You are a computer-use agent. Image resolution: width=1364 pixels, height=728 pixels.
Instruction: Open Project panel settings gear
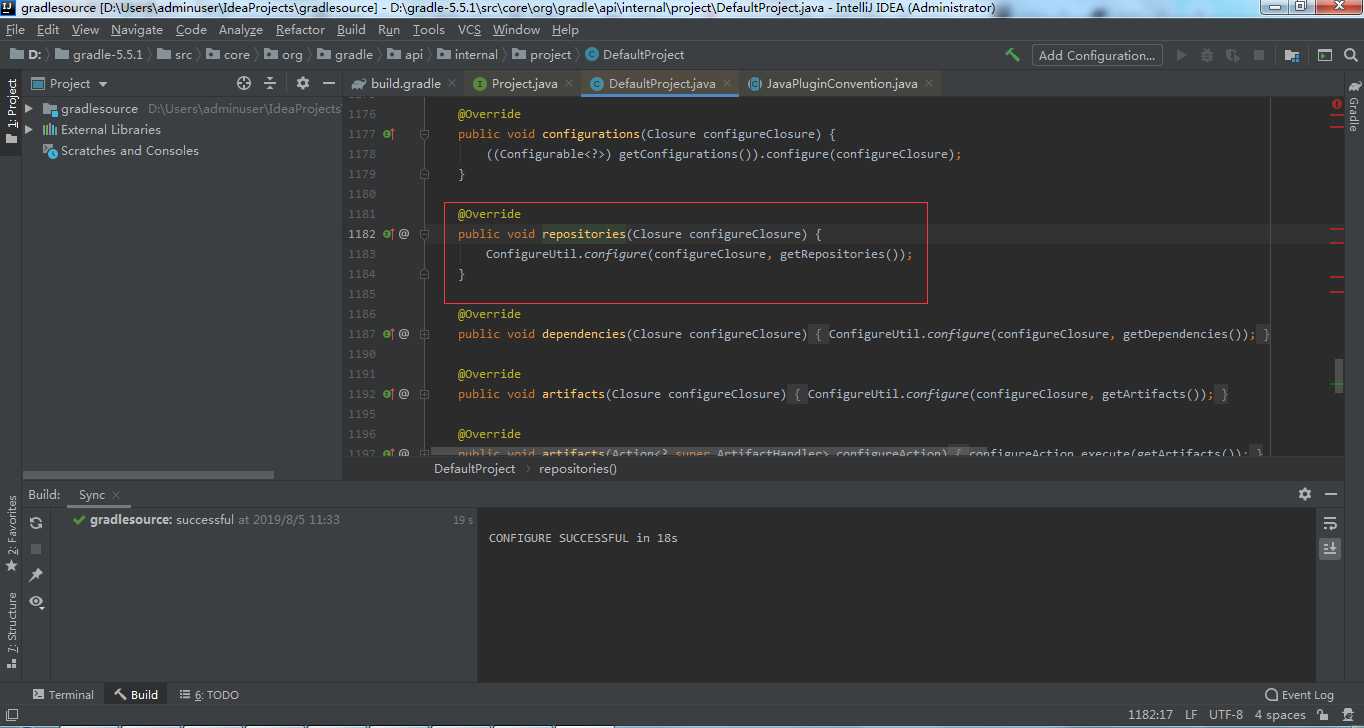pyautogui.click(x=303, y=83)
